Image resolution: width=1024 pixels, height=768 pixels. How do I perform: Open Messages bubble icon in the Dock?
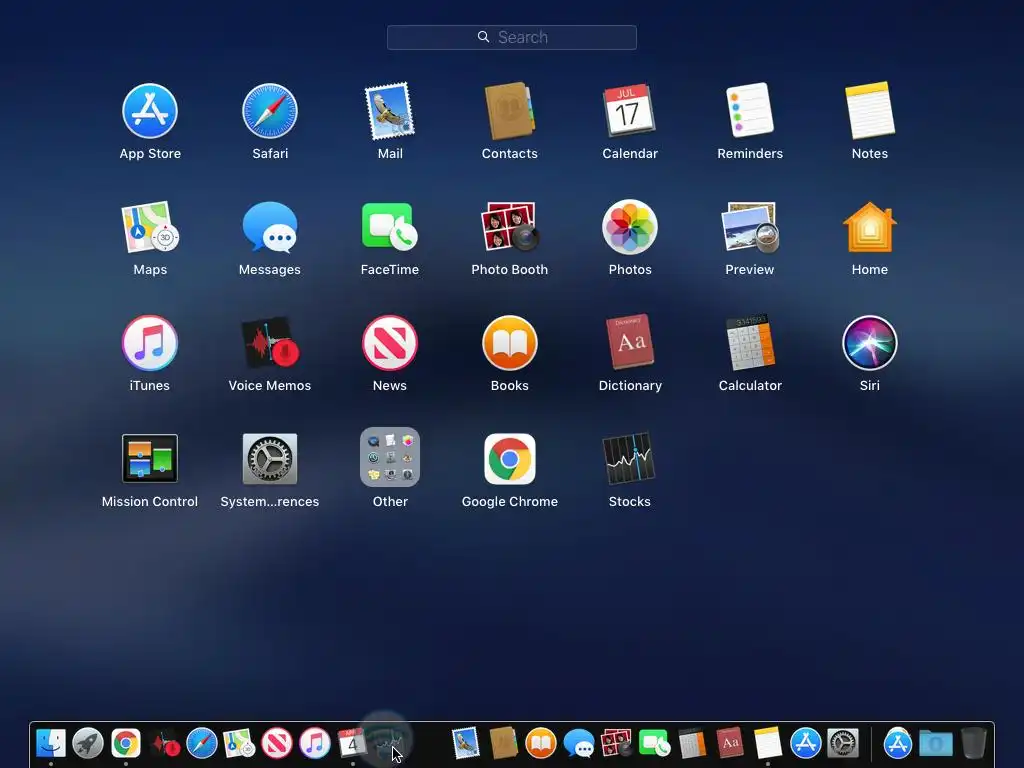[x=579, y=743]
